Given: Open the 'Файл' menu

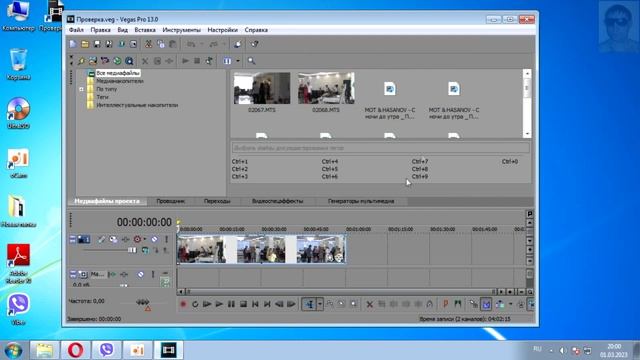Looking at the screenshot, I should [76, 30].
